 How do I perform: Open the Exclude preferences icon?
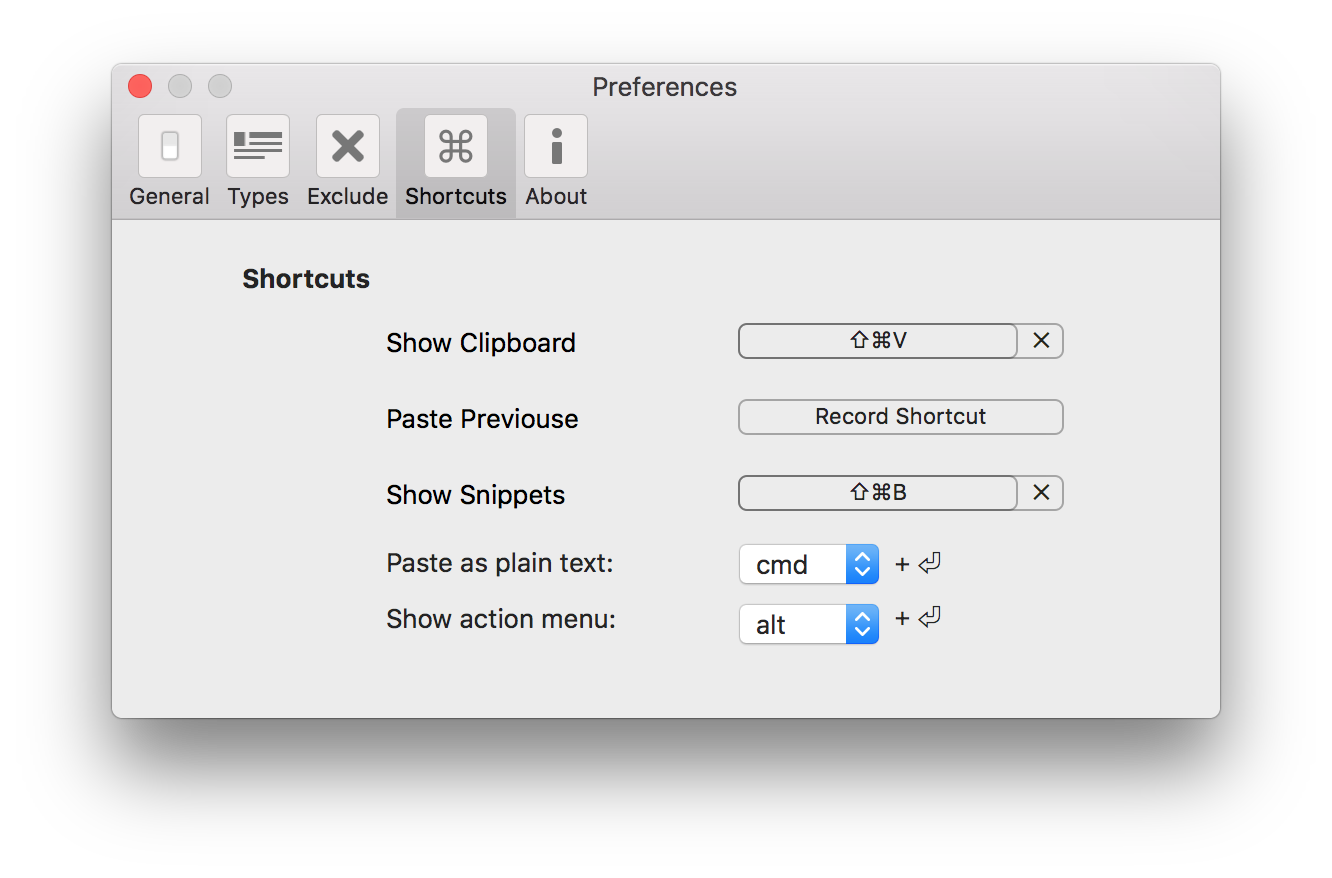(x=348, y=146)
